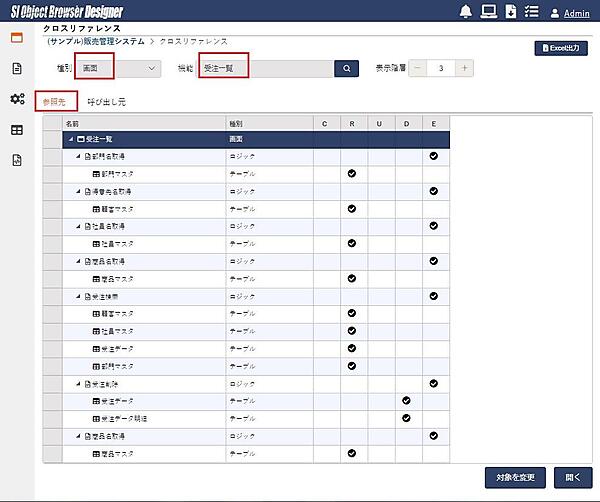Click the monitor screen icon in header
Image resolution: width=600 pixels, height=502 pixels.
488,11
